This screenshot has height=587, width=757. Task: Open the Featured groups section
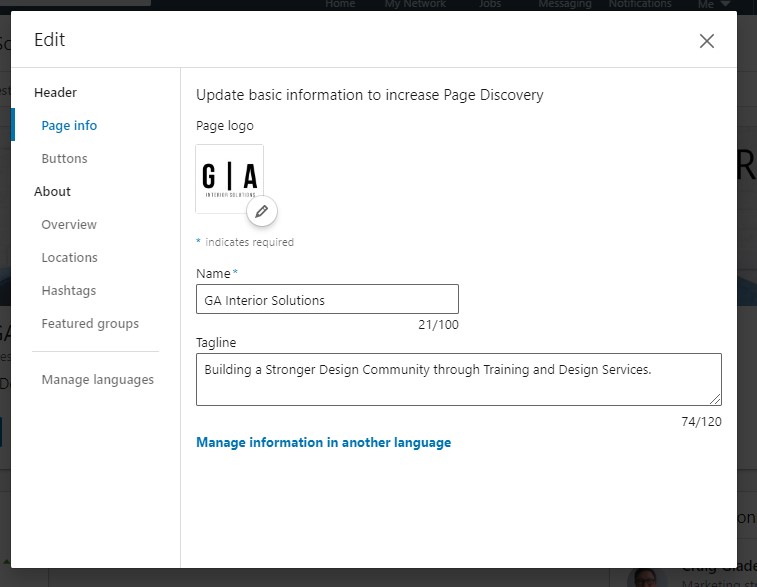(x=90, y=324)
